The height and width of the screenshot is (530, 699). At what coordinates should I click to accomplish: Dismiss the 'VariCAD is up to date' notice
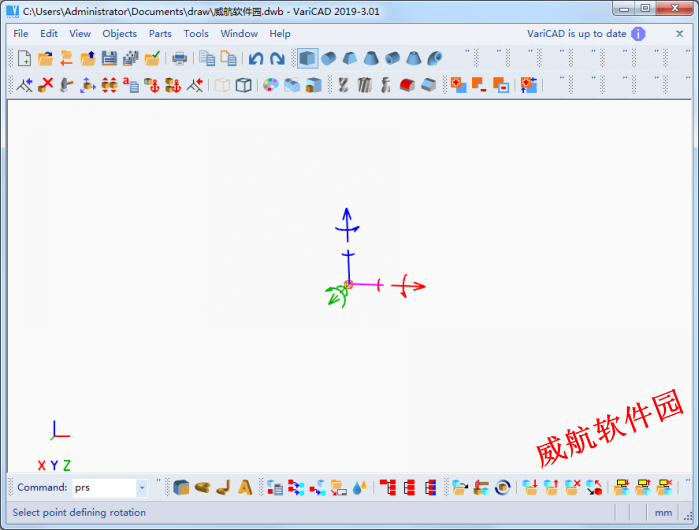679,33
